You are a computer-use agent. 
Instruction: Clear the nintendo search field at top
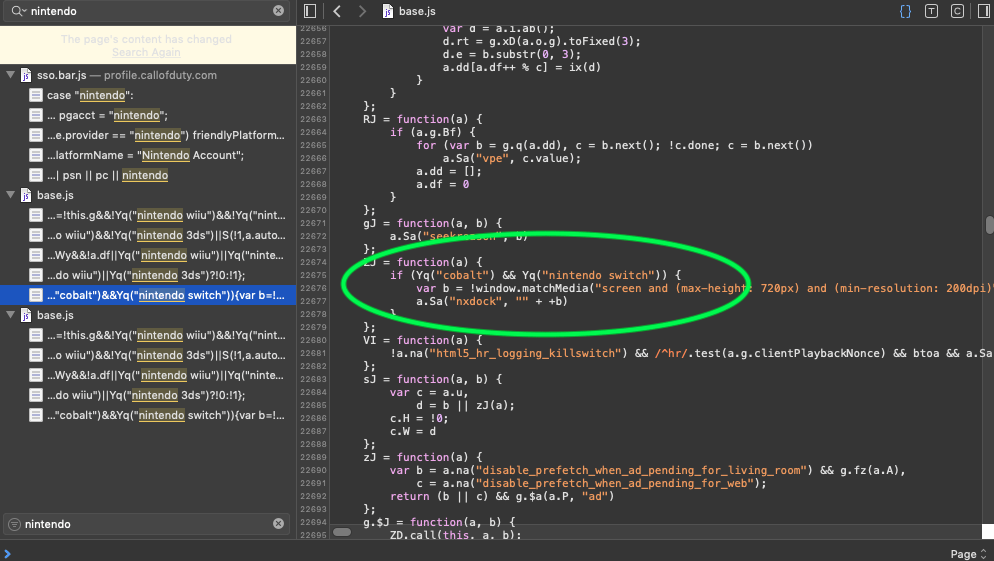tap(278, 11)
